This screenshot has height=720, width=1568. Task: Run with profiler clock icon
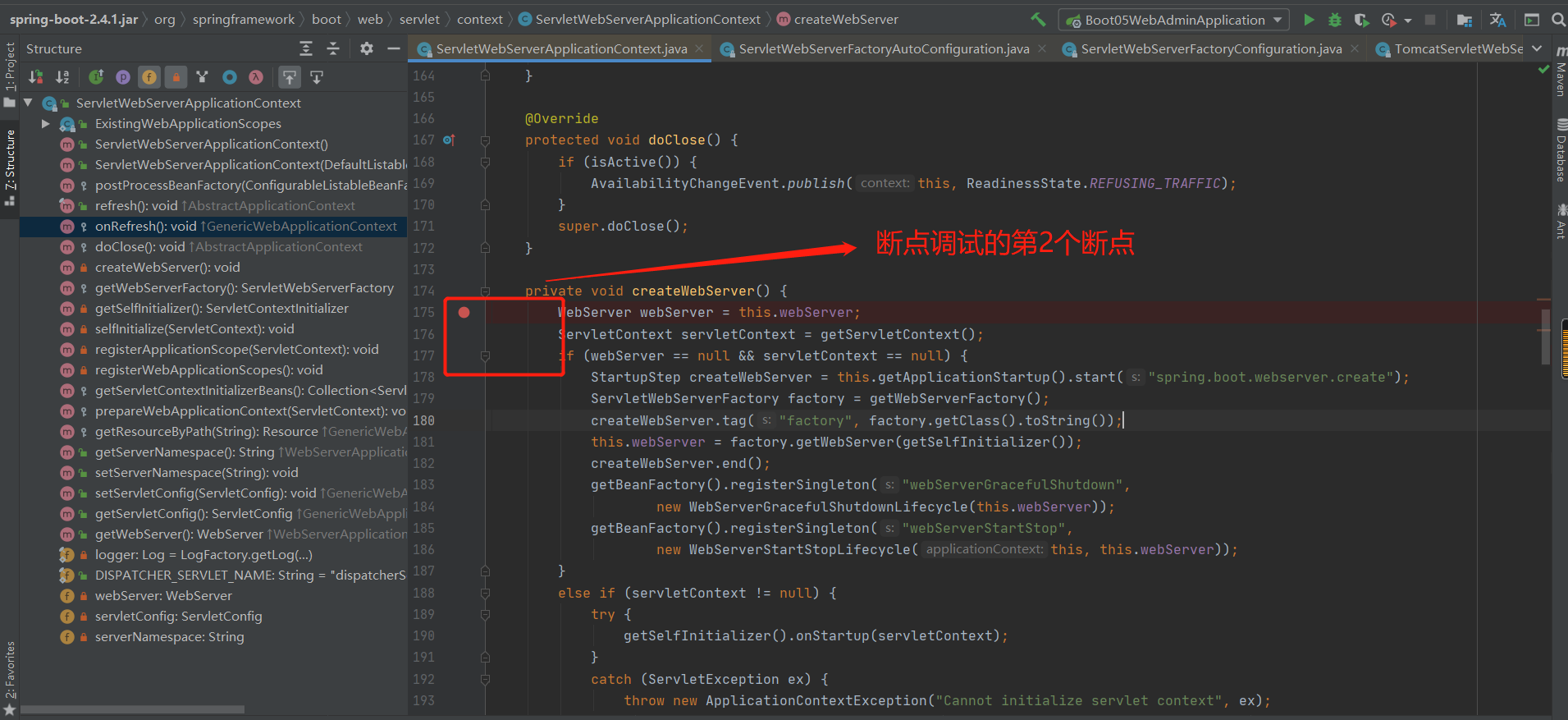(x=1388, y=19)
